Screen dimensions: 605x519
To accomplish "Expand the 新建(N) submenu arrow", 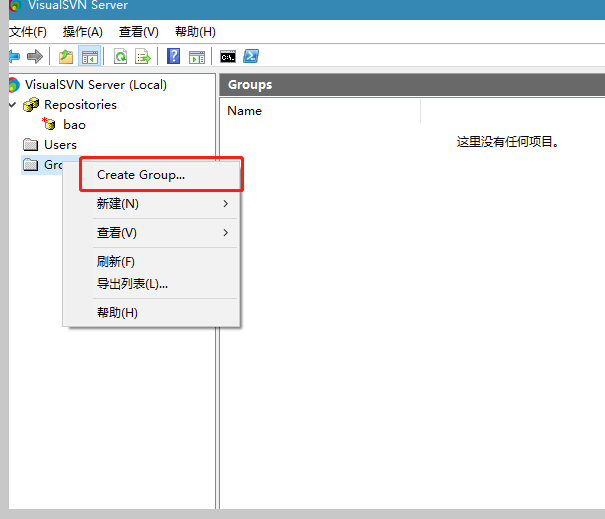I will coord(226,203).
